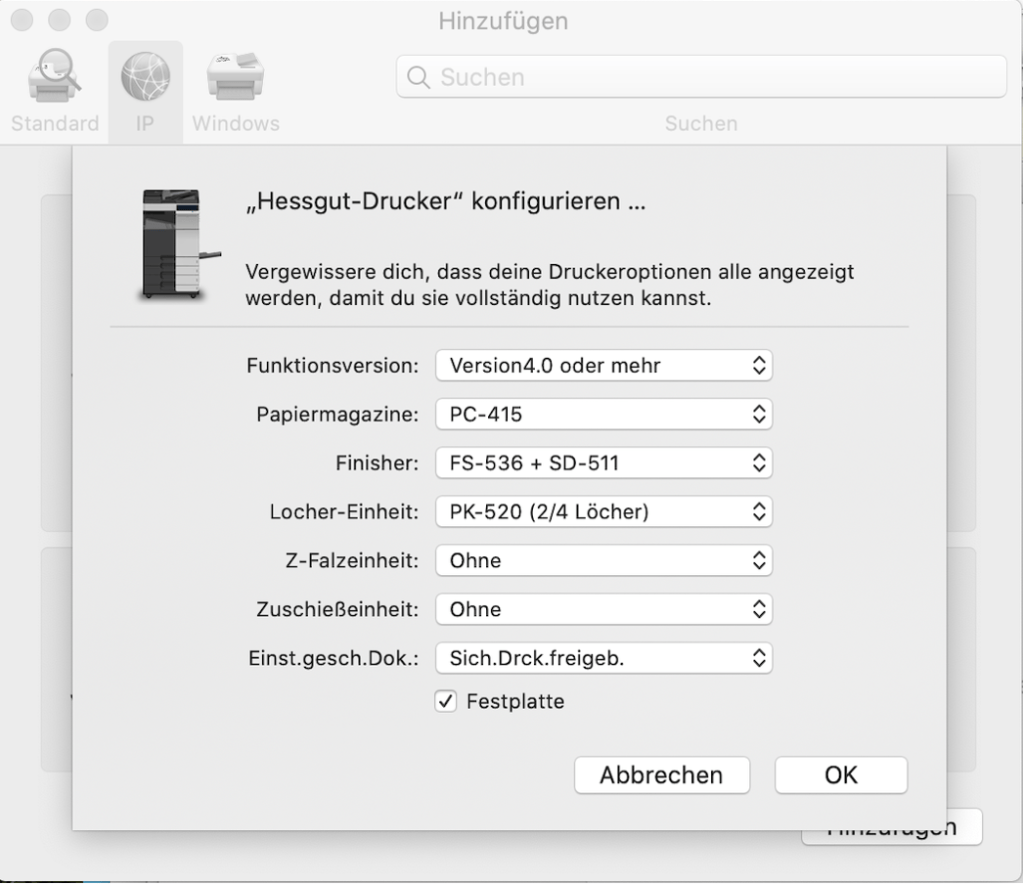Screen dimensions: 1023x884
Task: Click the zoom window button in title bar
Action: coord(96,20)
